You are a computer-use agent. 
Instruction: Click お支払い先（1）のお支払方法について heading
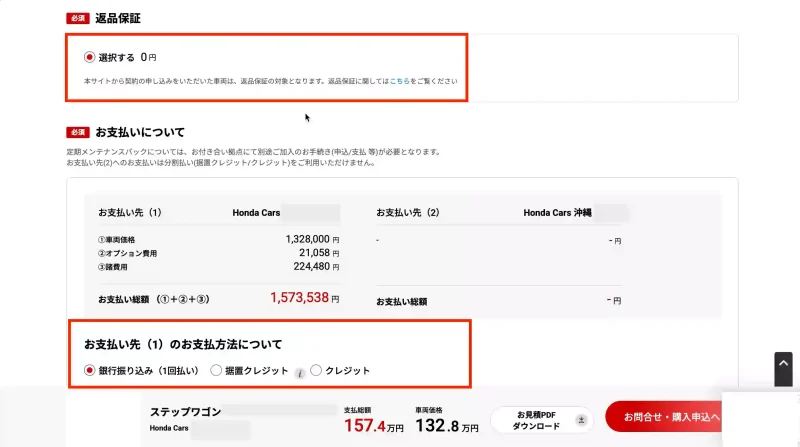(x=183, y=344)
